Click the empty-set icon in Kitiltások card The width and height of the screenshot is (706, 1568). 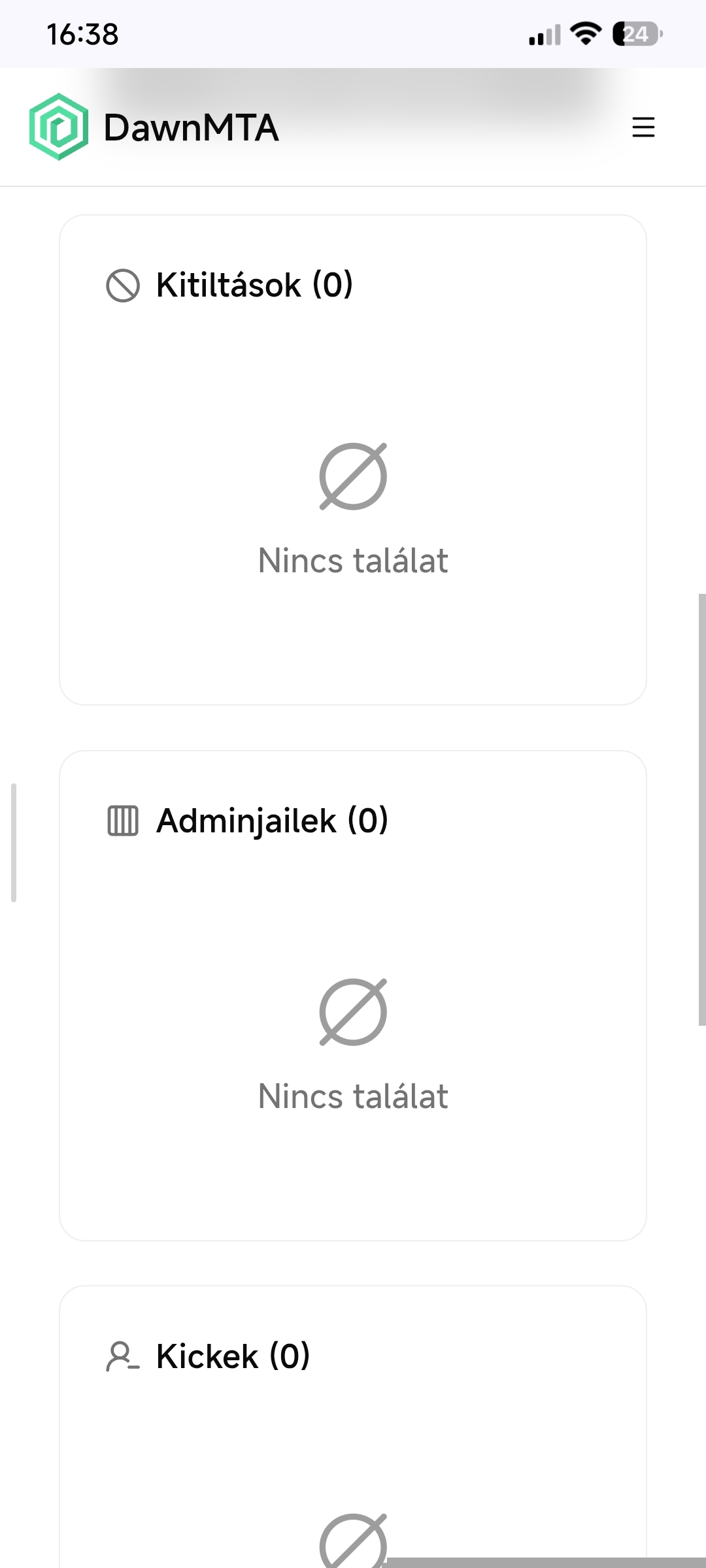click(x=353, y=476)
